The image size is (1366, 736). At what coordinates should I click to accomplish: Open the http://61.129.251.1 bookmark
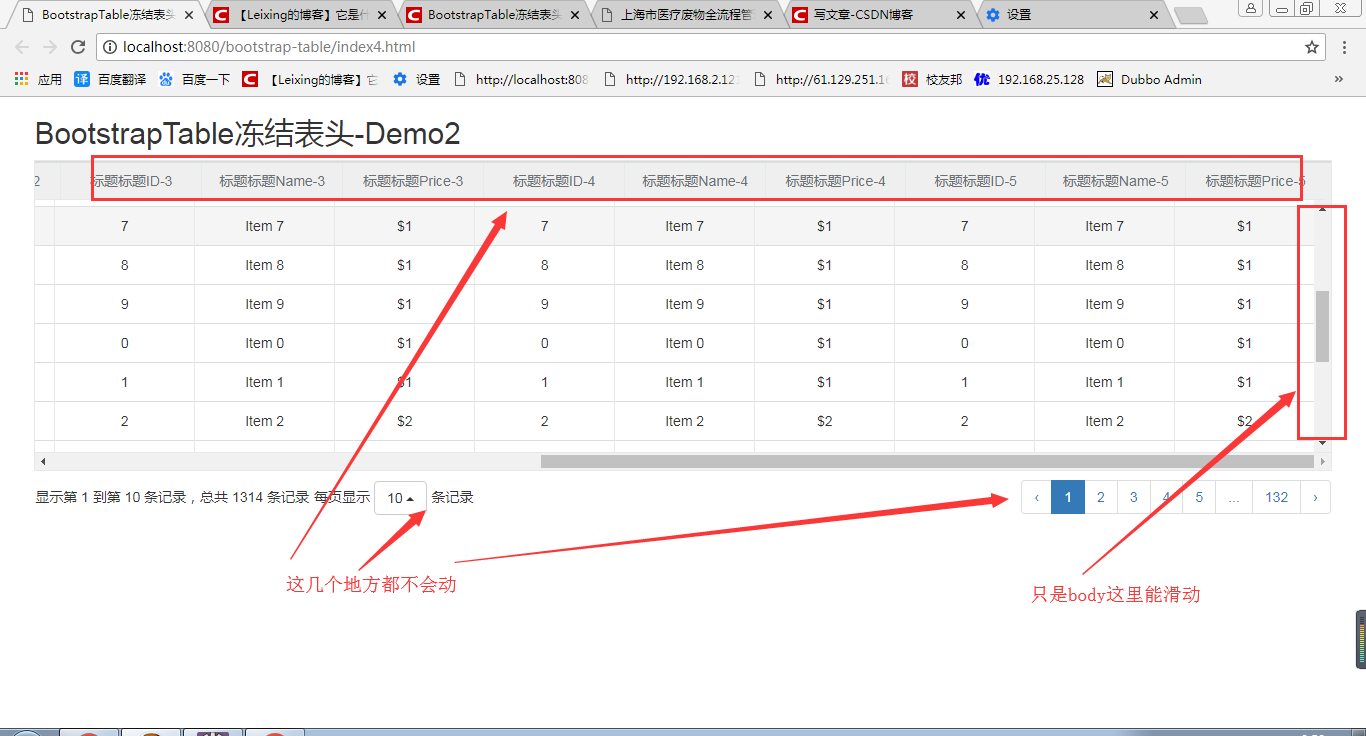821,79
